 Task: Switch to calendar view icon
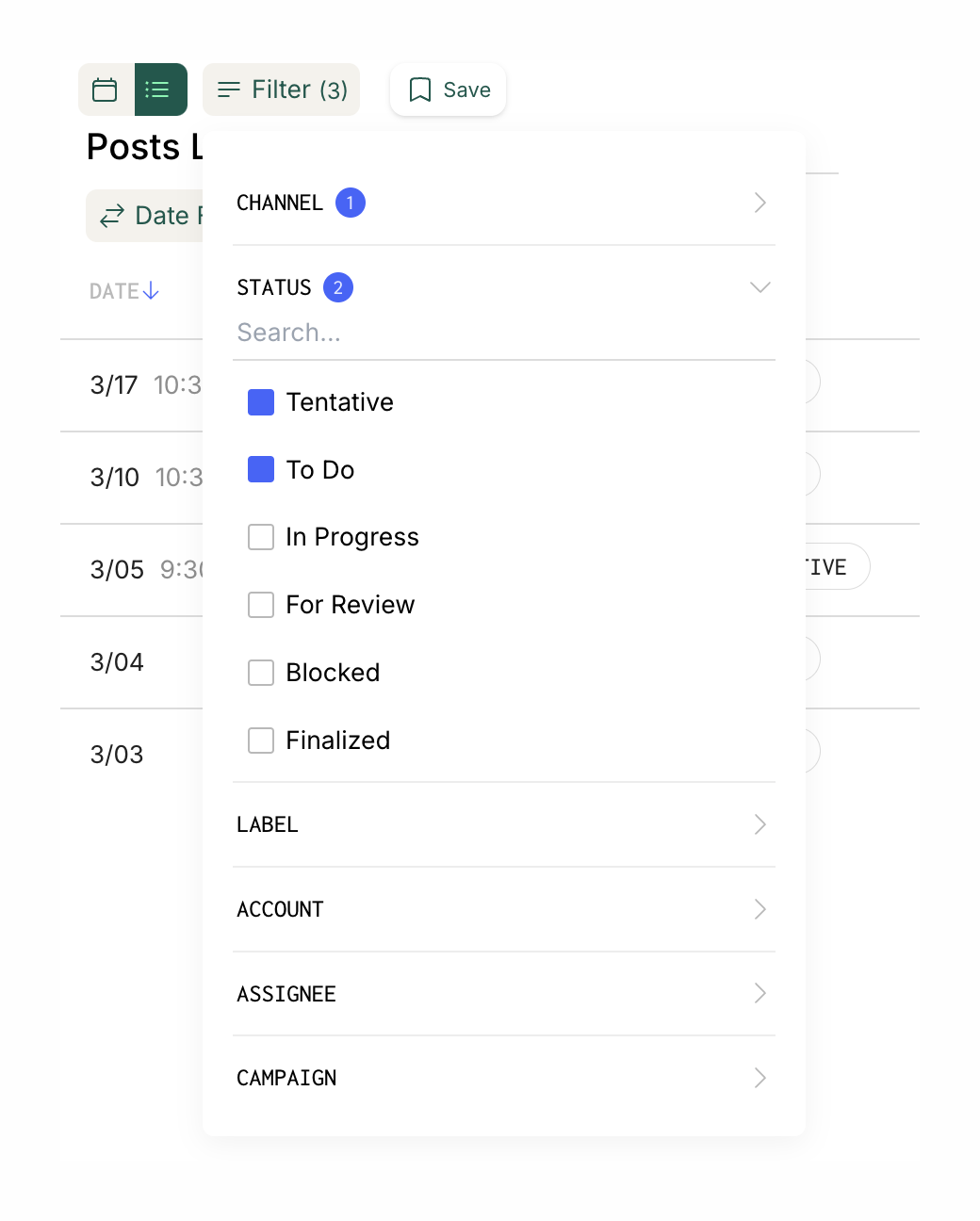click(x=105, y=90)
